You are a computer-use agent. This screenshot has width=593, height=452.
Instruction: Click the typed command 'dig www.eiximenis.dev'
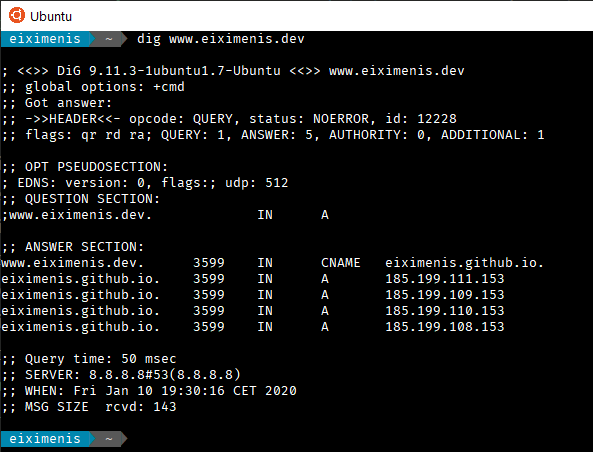coord(220,39)
